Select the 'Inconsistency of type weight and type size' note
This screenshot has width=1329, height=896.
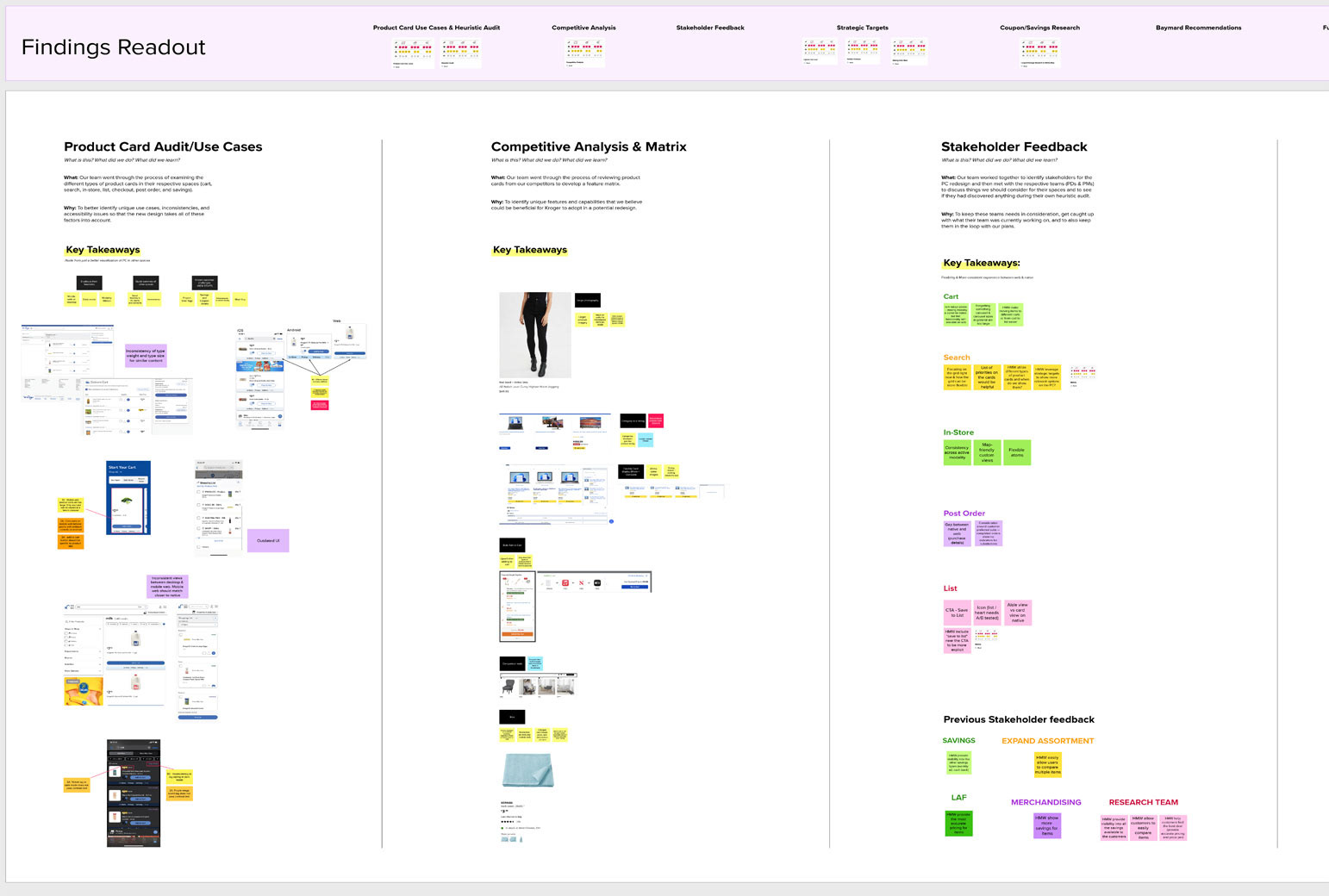tap(146, 356)
